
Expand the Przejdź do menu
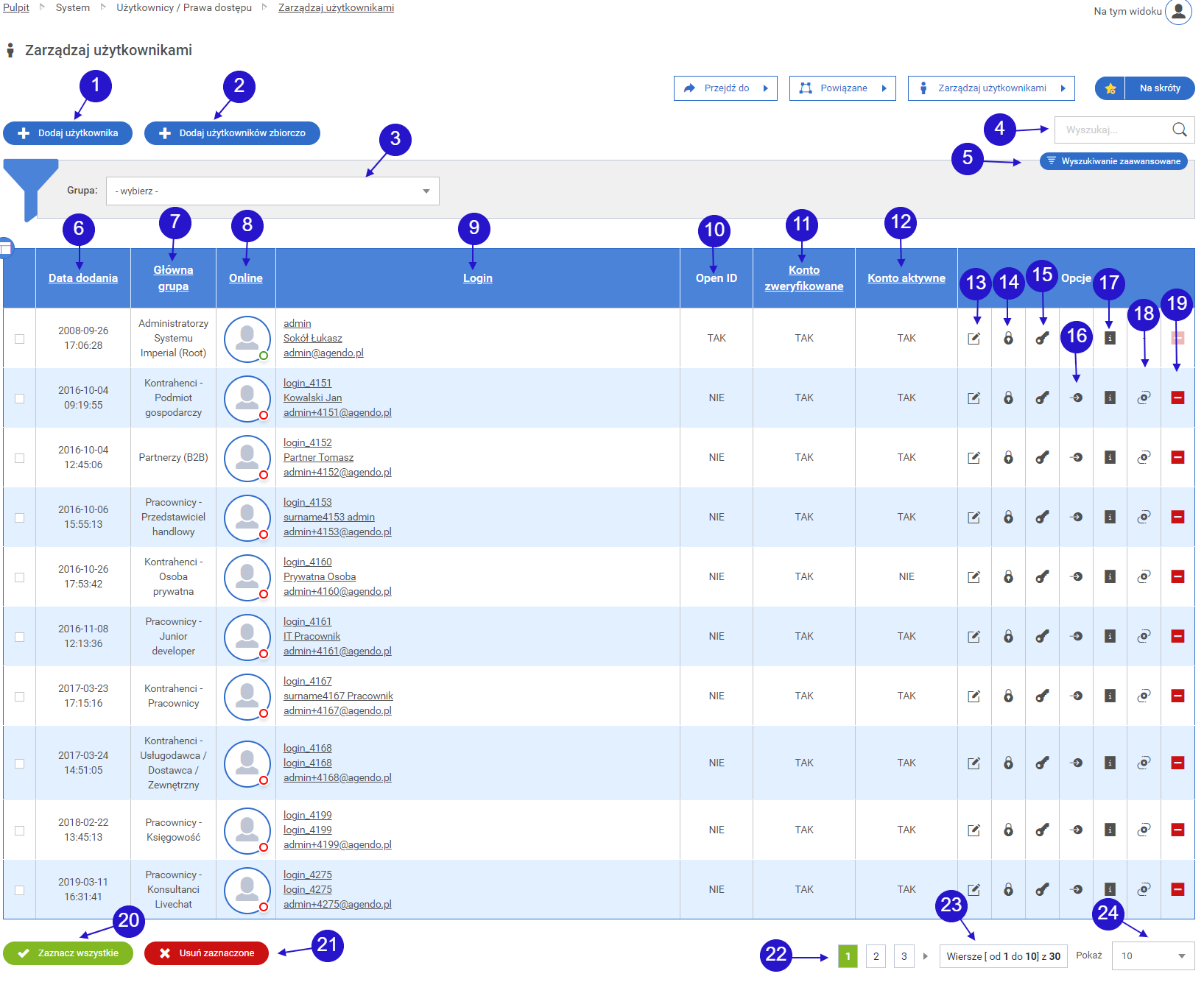(x=725, y=88)
